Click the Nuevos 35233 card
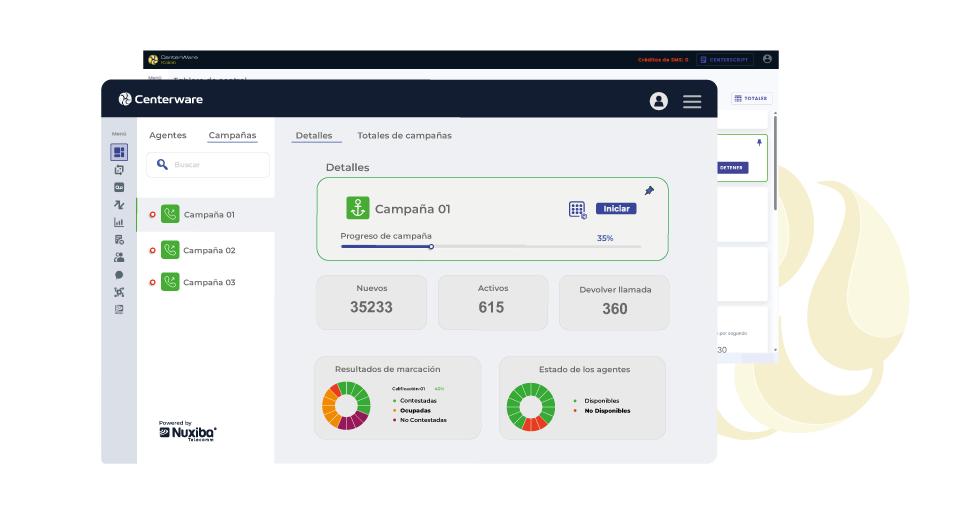 (x=372, y=302)
